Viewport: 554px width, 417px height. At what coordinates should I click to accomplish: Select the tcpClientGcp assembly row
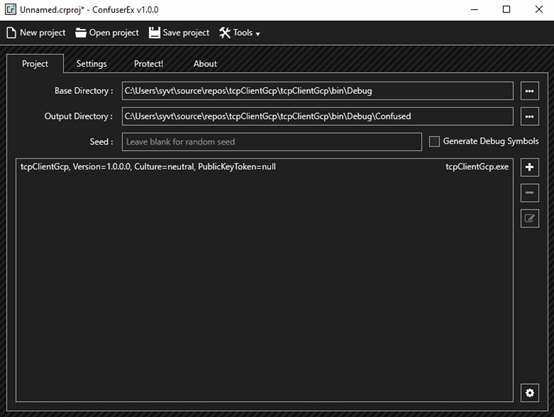[264, 167]
